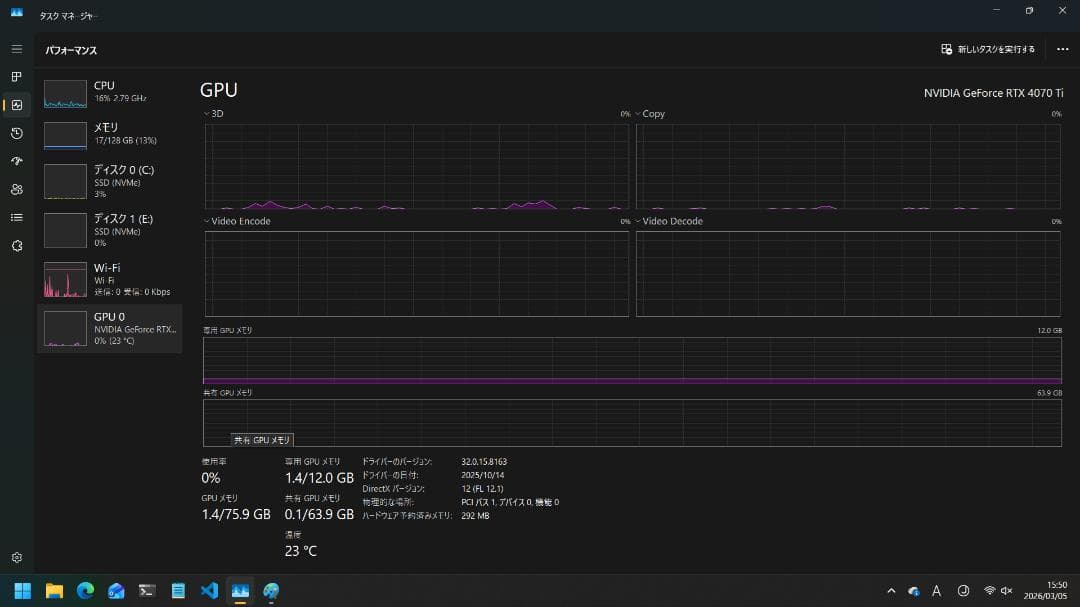
Task: Click the パフォーマンス heading tab
Action: pyautogui.click(x=71, y=49)
